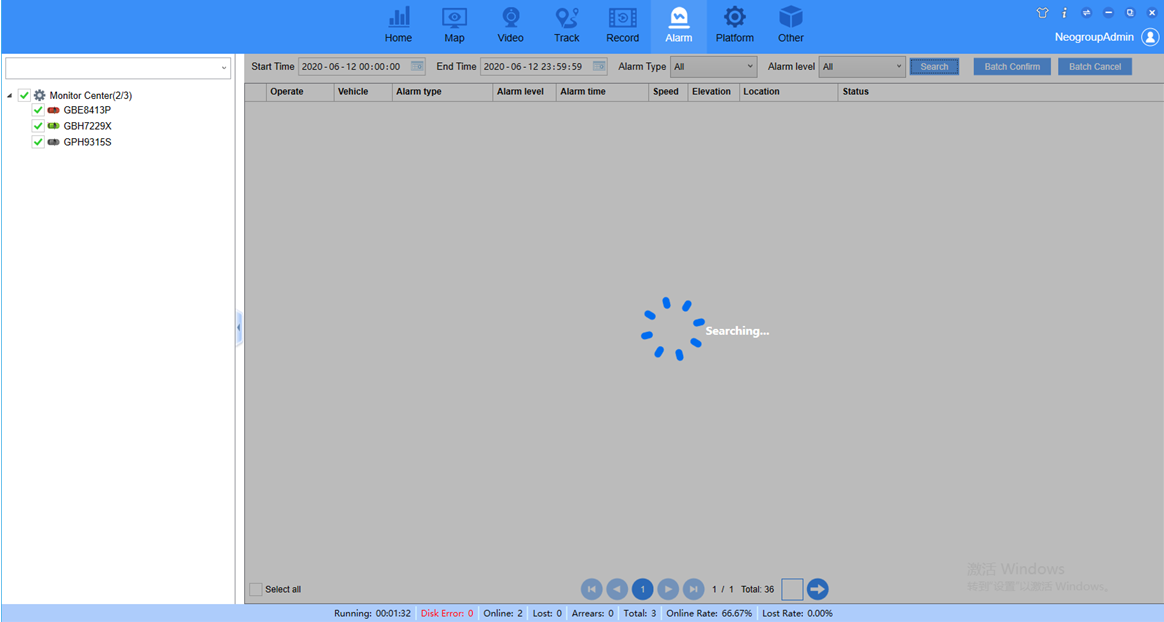Click the red vehicle icon for GBE8413P
Screen dimensions: 1164x622
tap(53, 110)
